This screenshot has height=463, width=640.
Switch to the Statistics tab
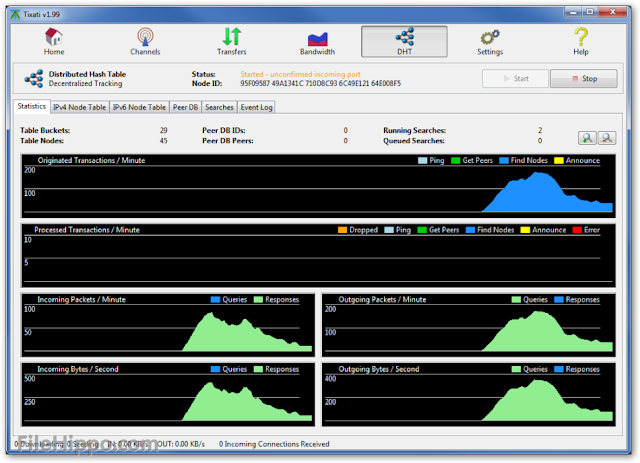point(31,106)
